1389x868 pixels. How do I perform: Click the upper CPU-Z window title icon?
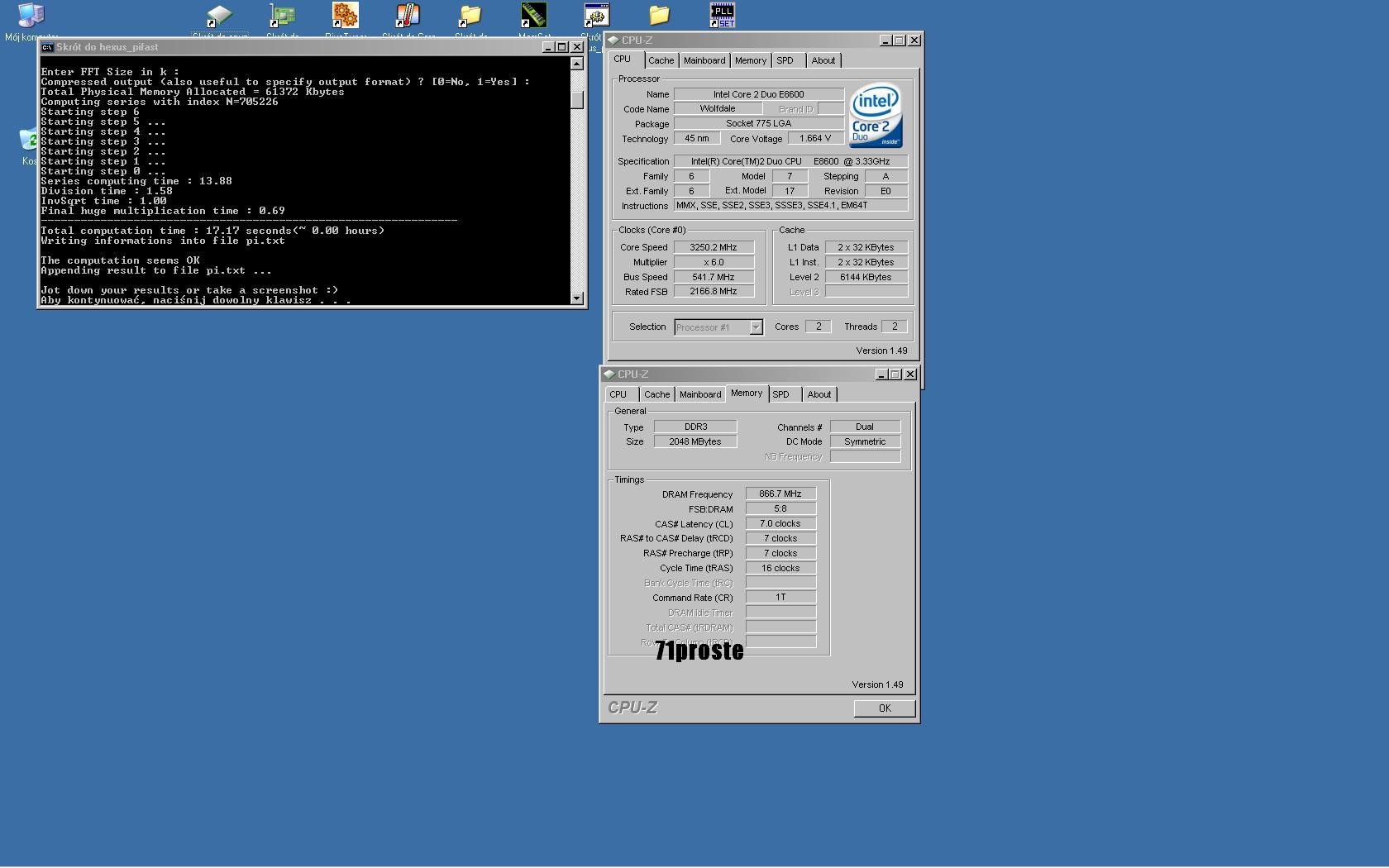[613, 40]
